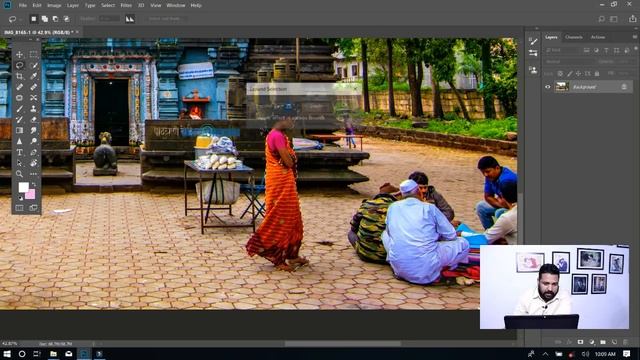This screenshot has width=640, height=360.
Task: Toggle lock image pixels brush icon
Action: point(569,73)
